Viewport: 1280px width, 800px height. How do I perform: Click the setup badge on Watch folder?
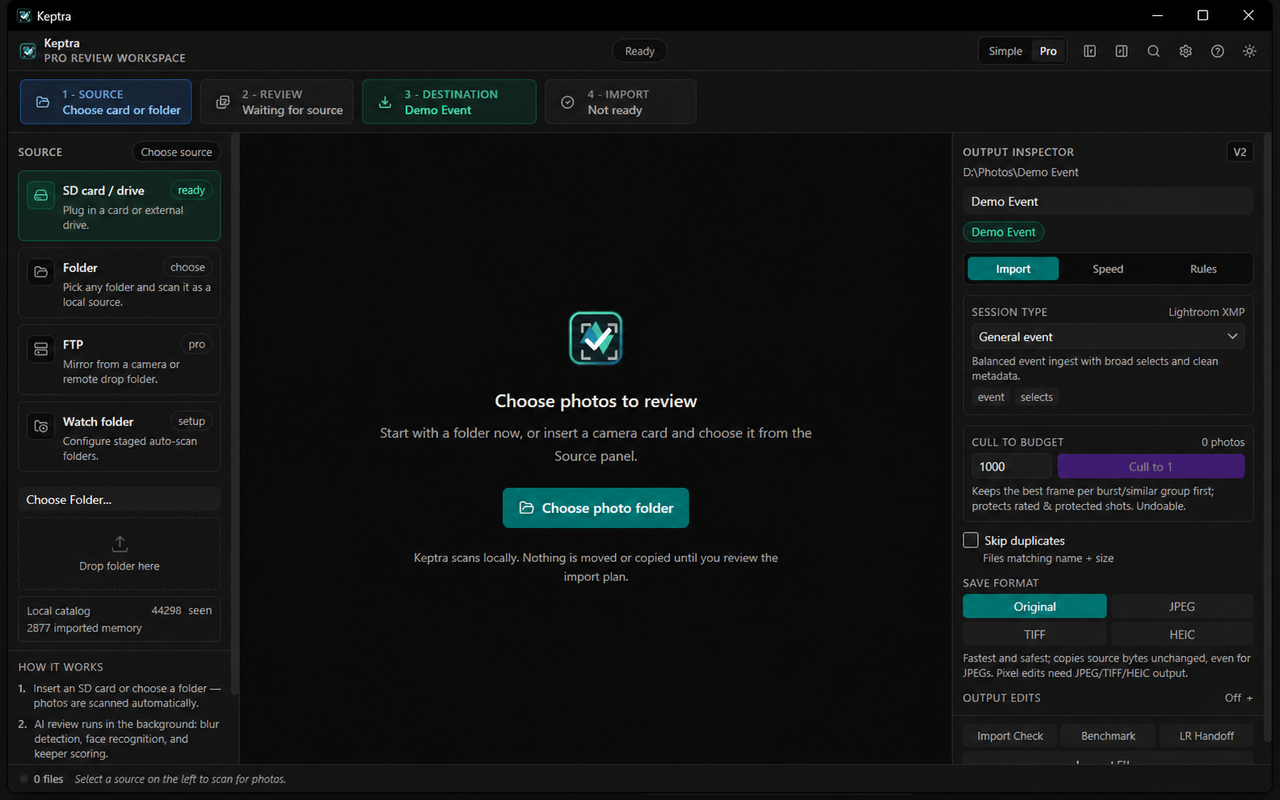point(191,421)
